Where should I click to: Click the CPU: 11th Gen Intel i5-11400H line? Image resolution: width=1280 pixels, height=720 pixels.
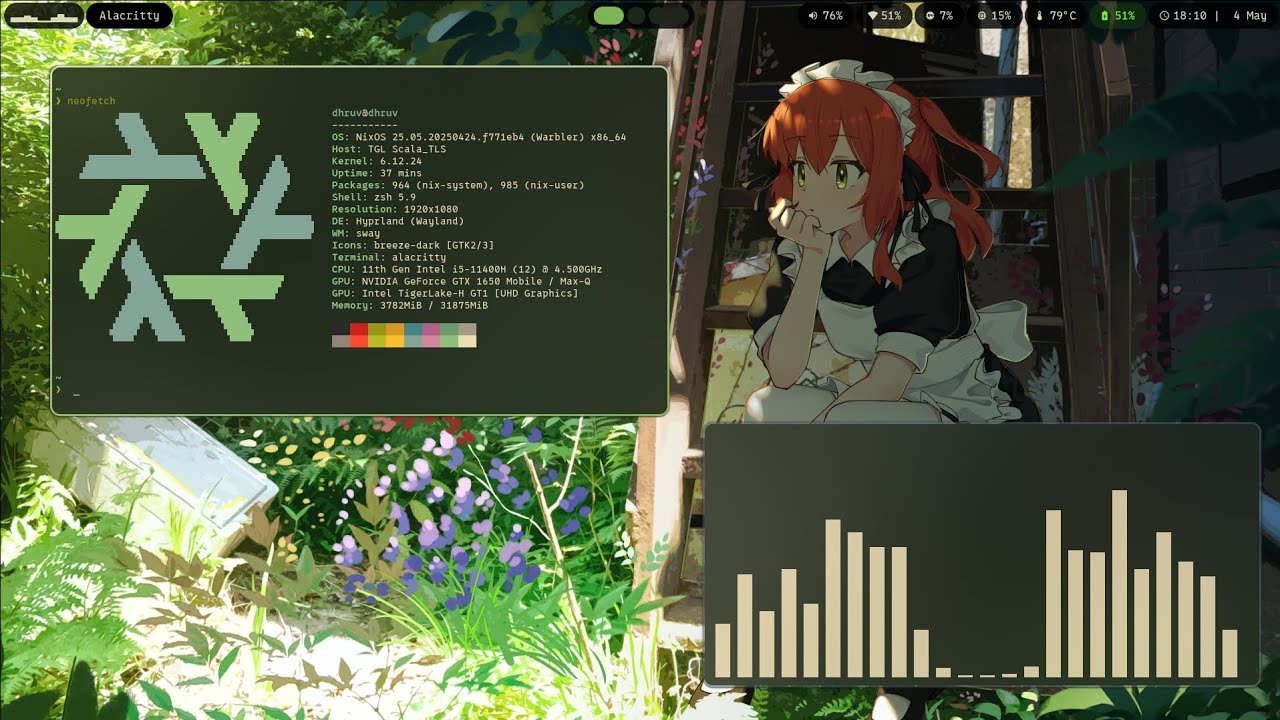coord(467,269)
